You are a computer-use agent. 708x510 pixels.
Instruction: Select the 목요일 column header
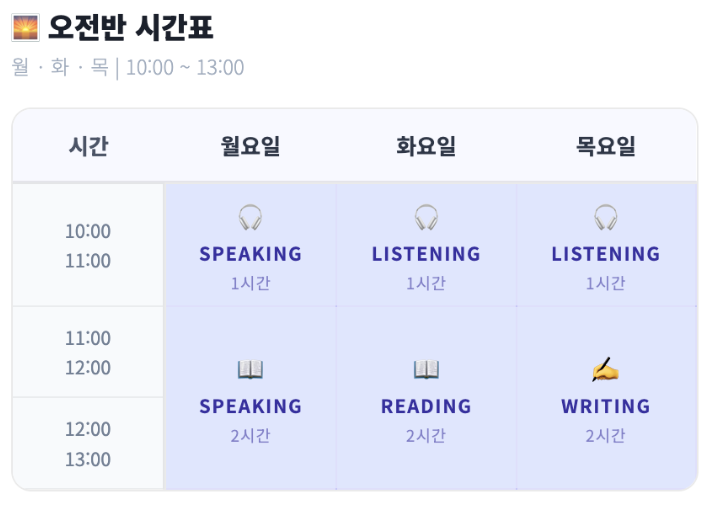pos(606,146)
